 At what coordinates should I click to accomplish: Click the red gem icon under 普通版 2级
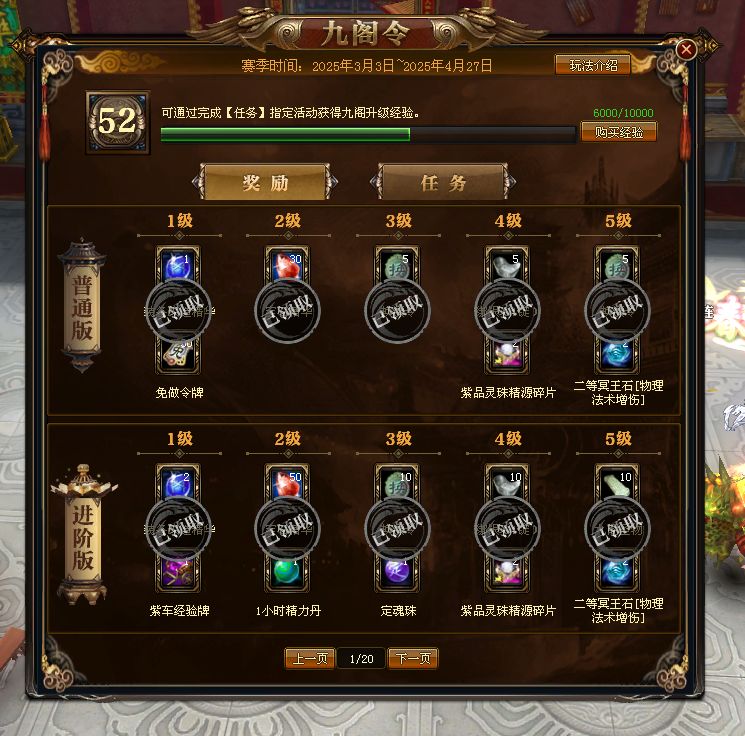click(287, 266)
